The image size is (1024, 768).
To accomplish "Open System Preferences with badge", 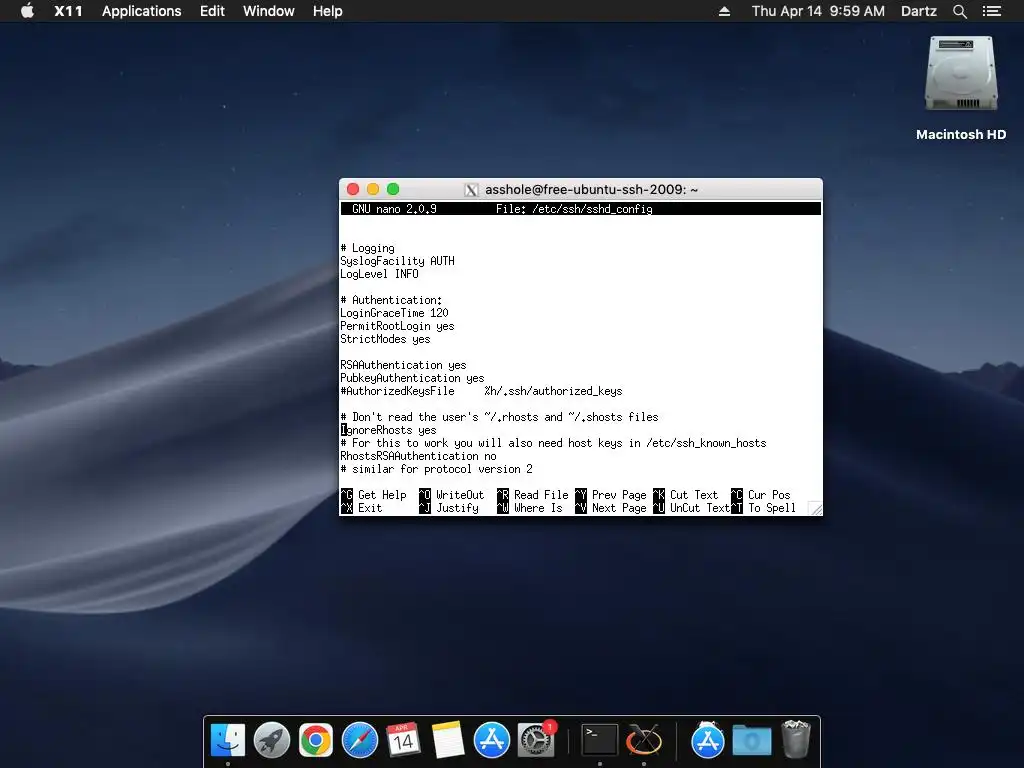I will [536, 740].
